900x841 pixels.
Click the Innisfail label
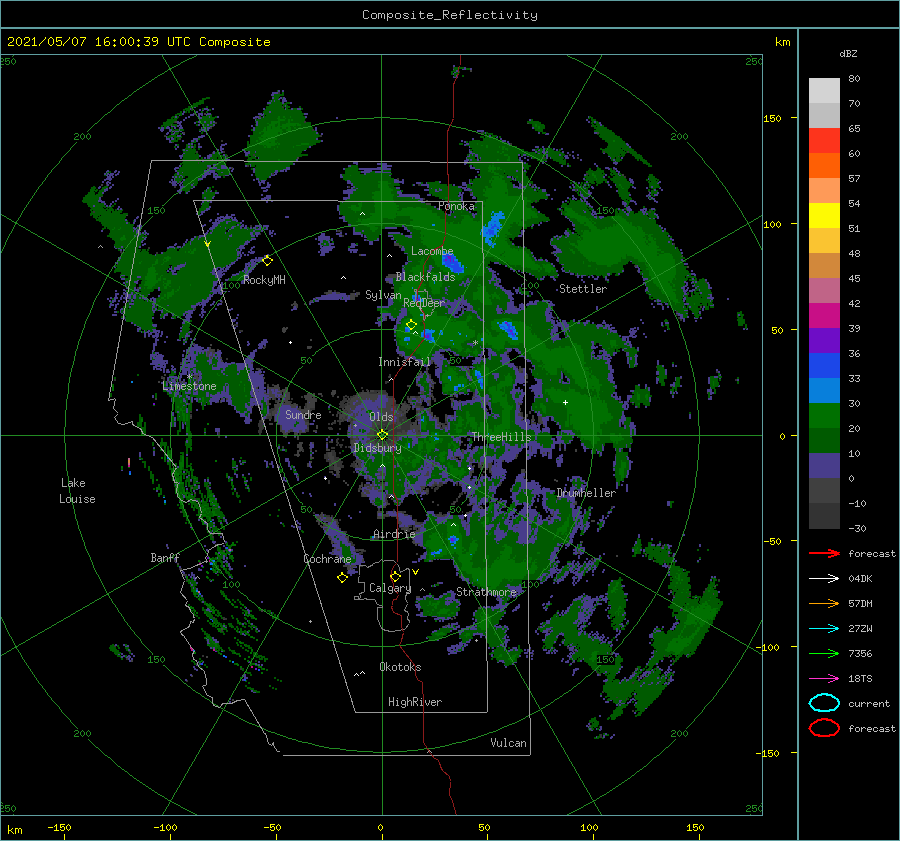(404, 362)
